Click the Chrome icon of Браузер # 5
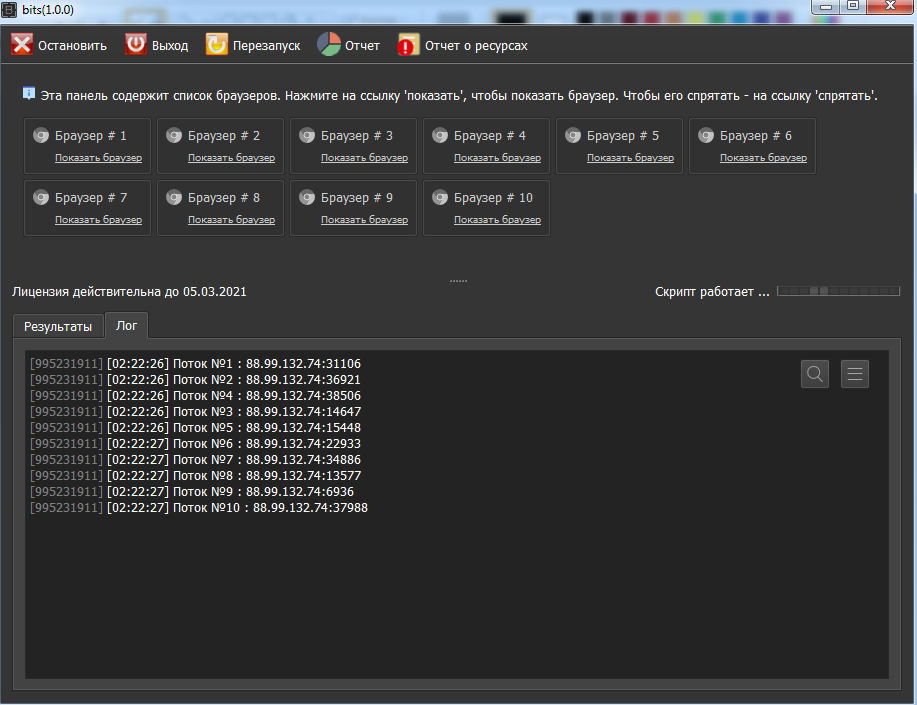This screenshot has width=917, height=705. point(573,136)
